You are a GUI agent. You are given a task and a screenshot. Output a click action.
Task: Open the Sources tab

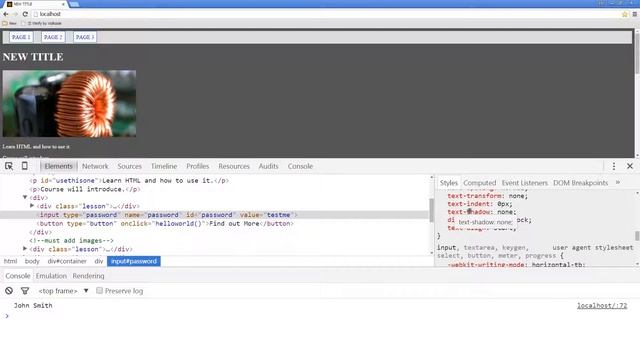[x=129, y=166]
